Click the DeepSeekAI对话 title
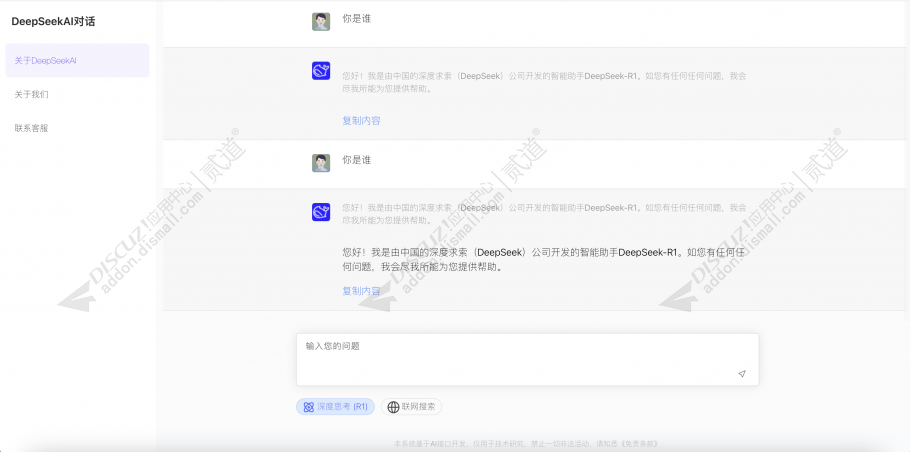Screen dimensions: 910x452 pos(53,22)
